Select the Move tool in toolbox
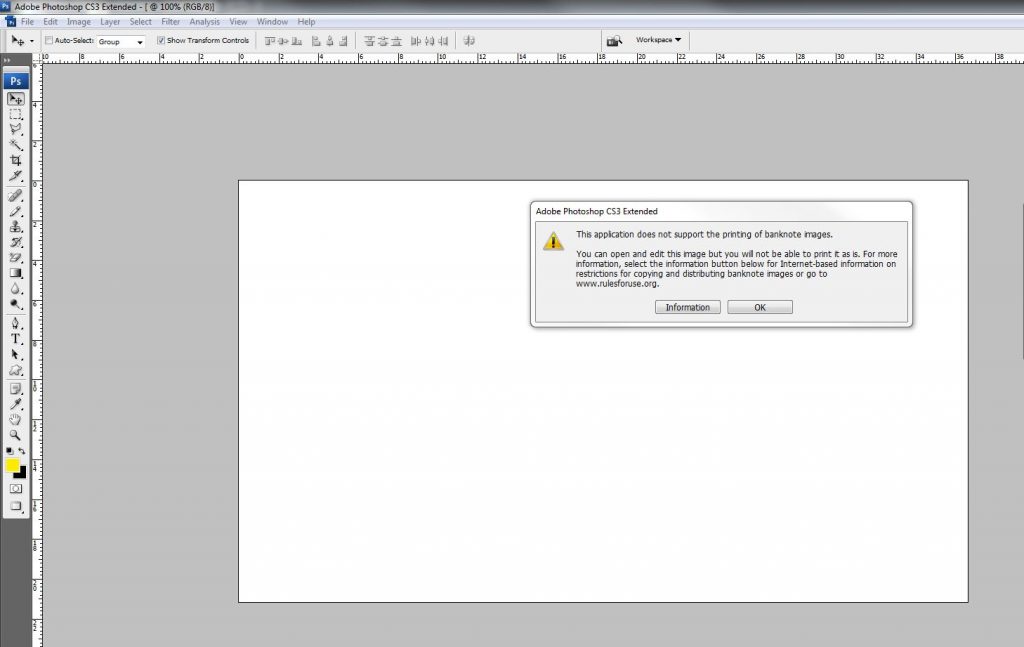 pos(16,99)
